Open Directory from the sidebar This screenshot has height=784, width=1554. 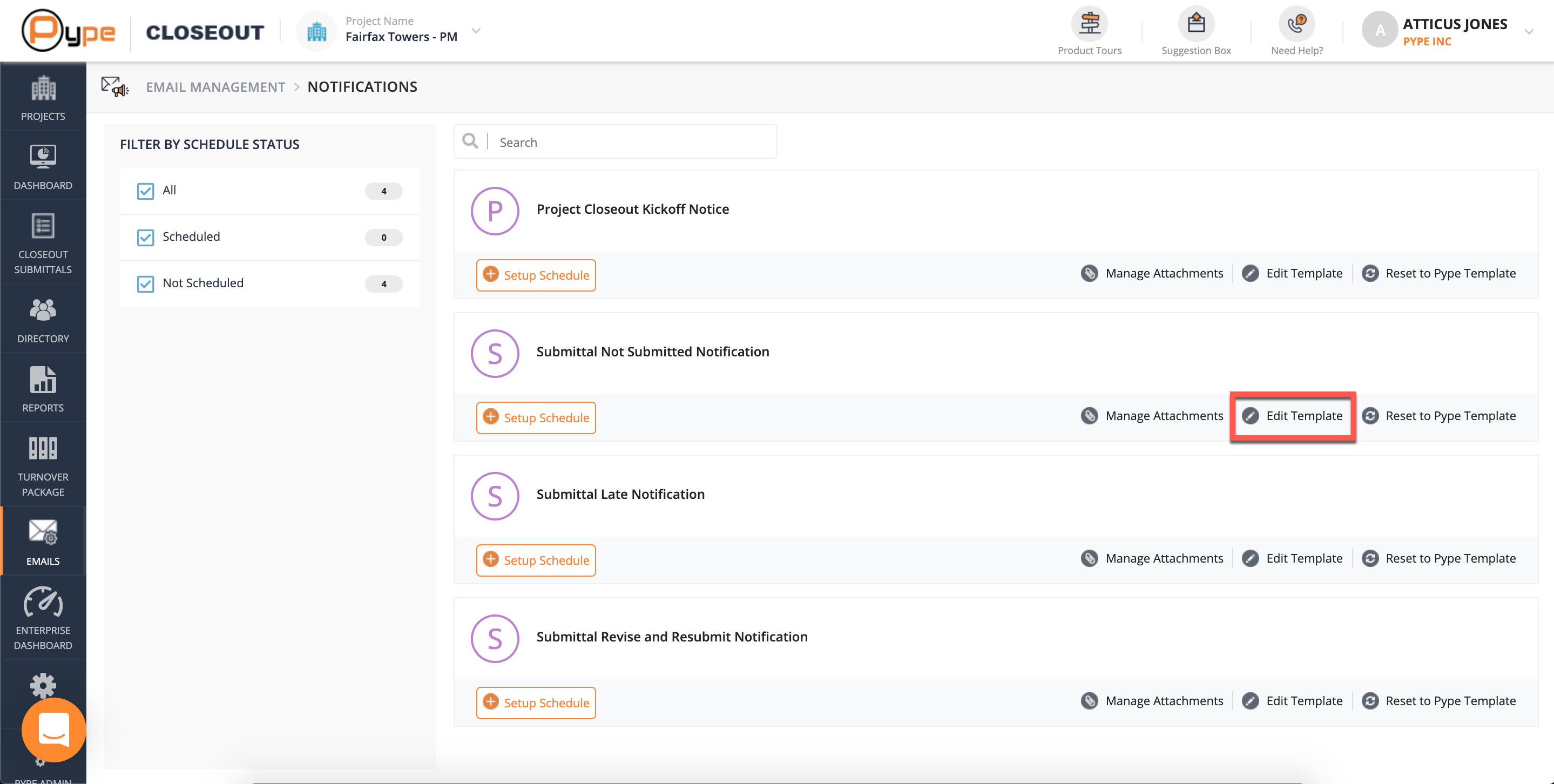(x=43, y=320)
